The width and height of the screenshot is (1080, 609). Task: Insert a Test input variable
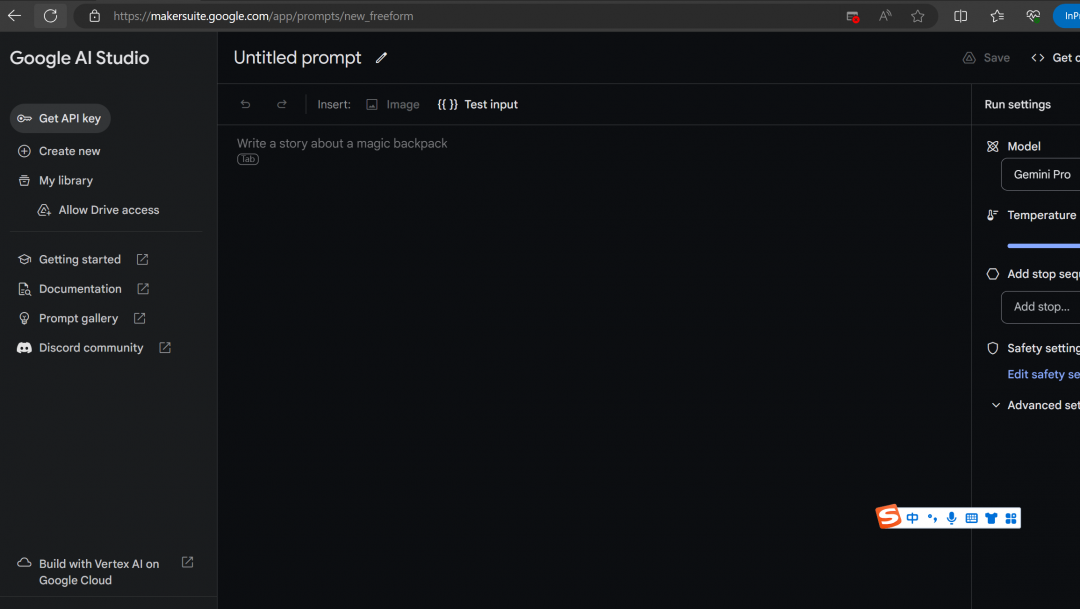pyautogui.click(x=477, y=105)
